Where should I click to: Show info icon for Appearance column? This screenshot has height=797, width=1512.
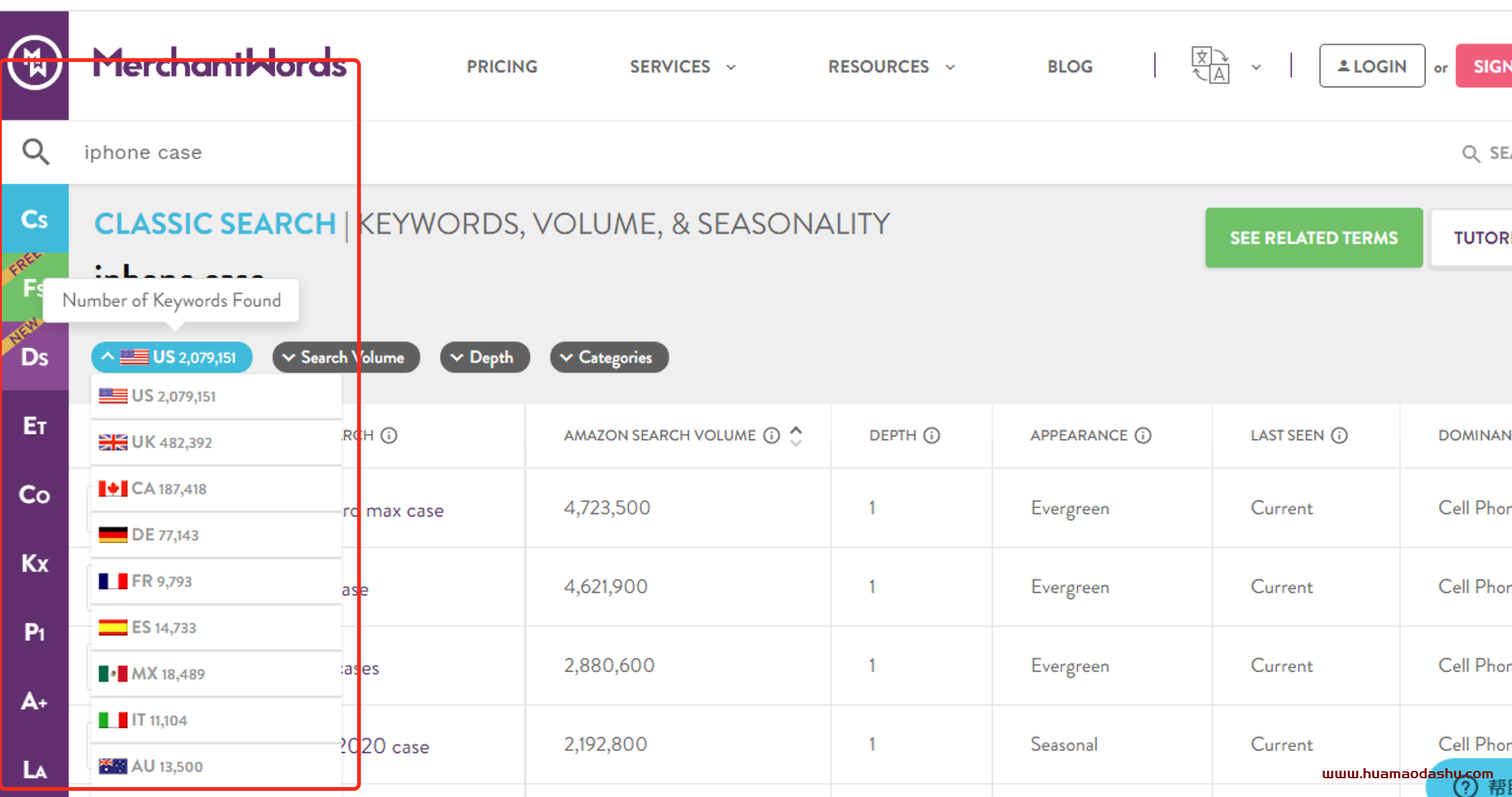[1143, 435]
